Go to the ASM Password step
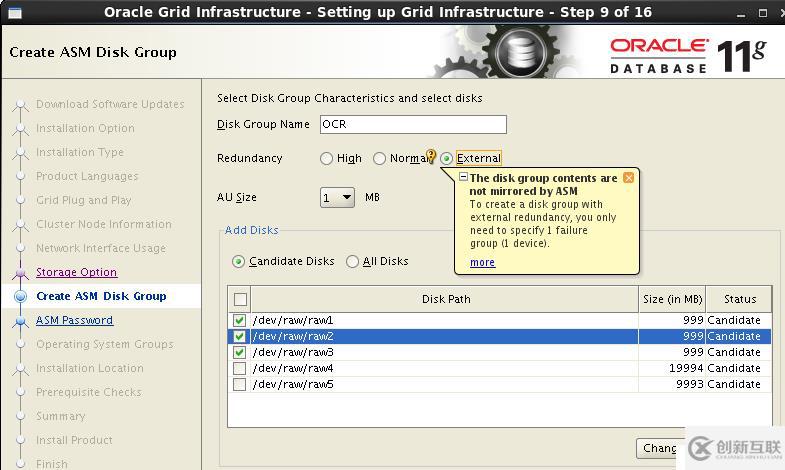Image resolution: width=785 pixels, height=470 pixels. pyautogui.click(x=74, y=321)
